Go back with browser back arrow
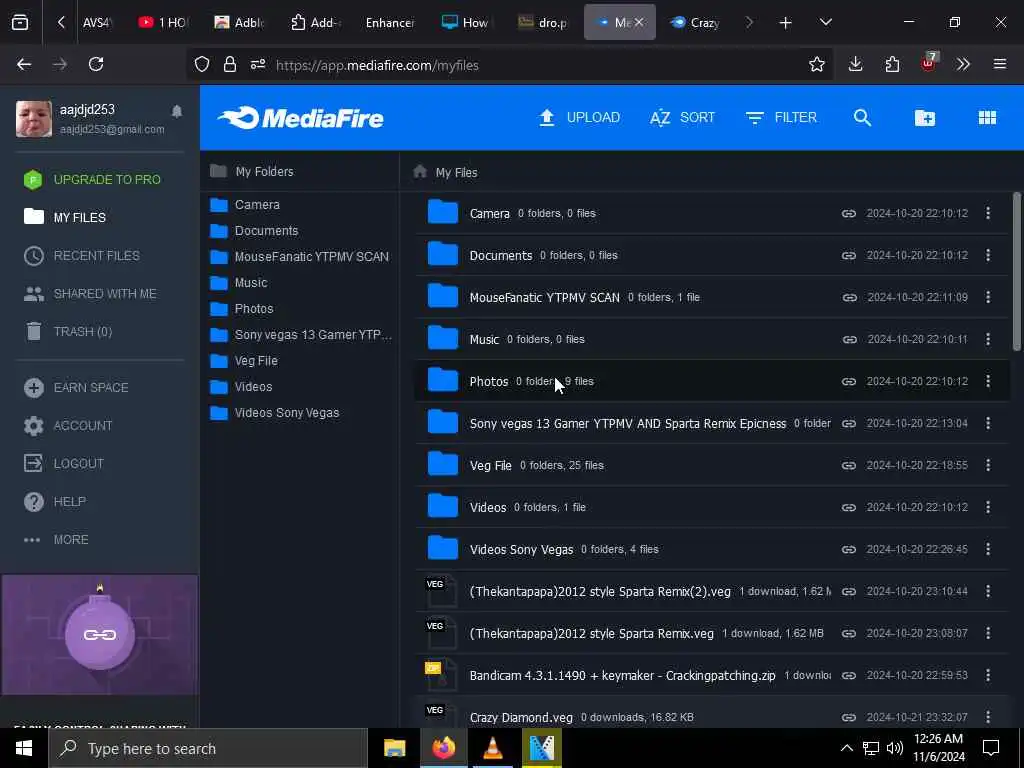The image size is (1024, 768). click(x=24, y=64)
